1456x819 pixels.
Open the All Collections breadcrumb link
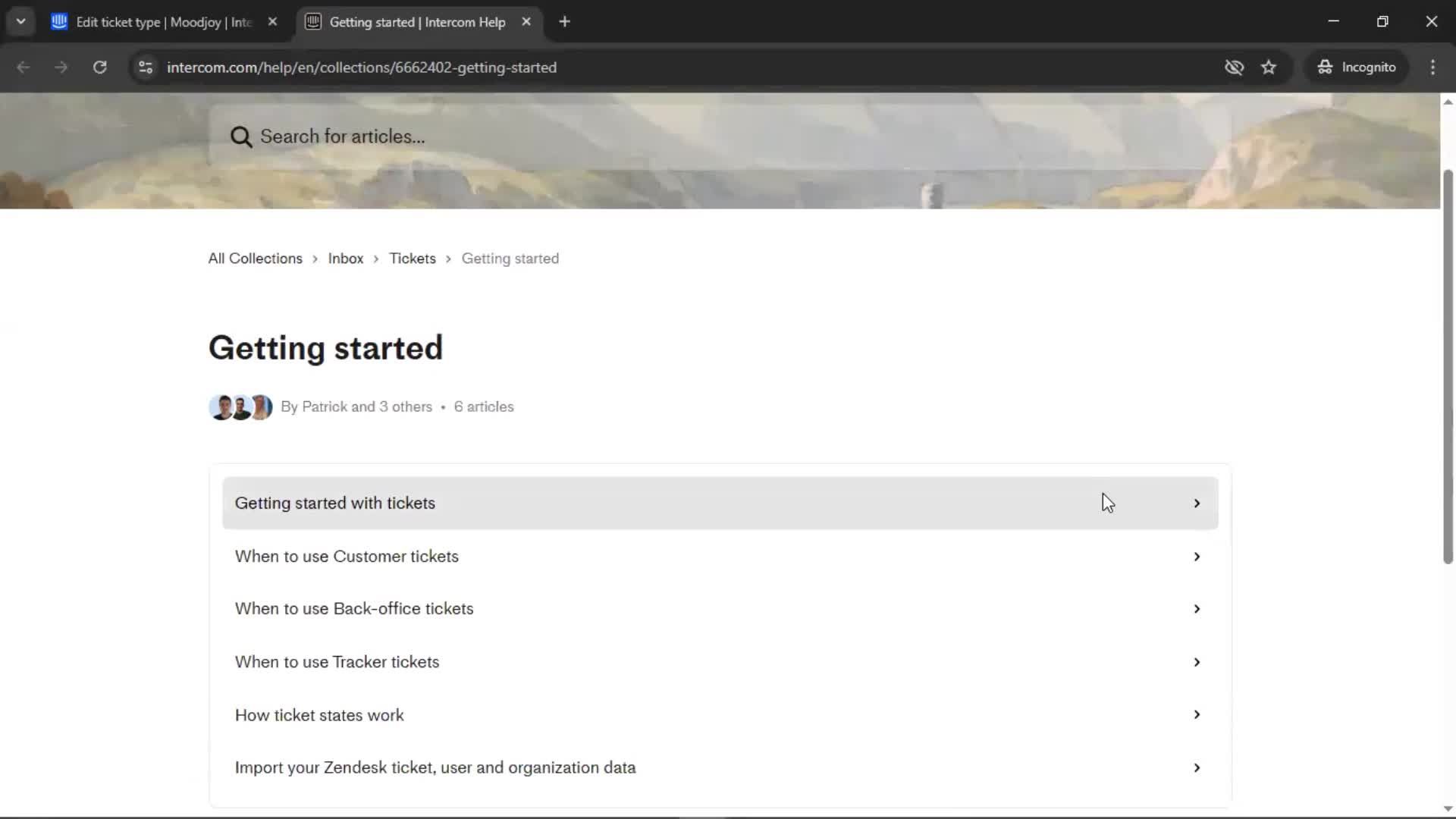pos(256,259)
